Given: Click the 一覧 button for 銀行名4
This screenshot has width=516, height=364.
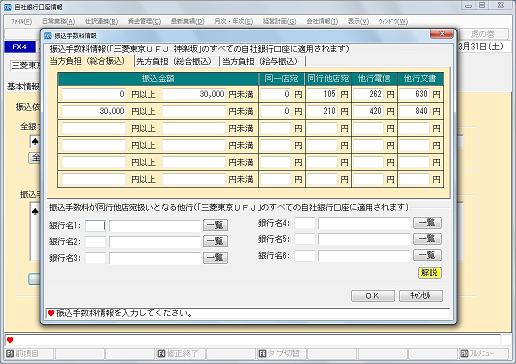Looking at the screenshot, I should [427, 223].
